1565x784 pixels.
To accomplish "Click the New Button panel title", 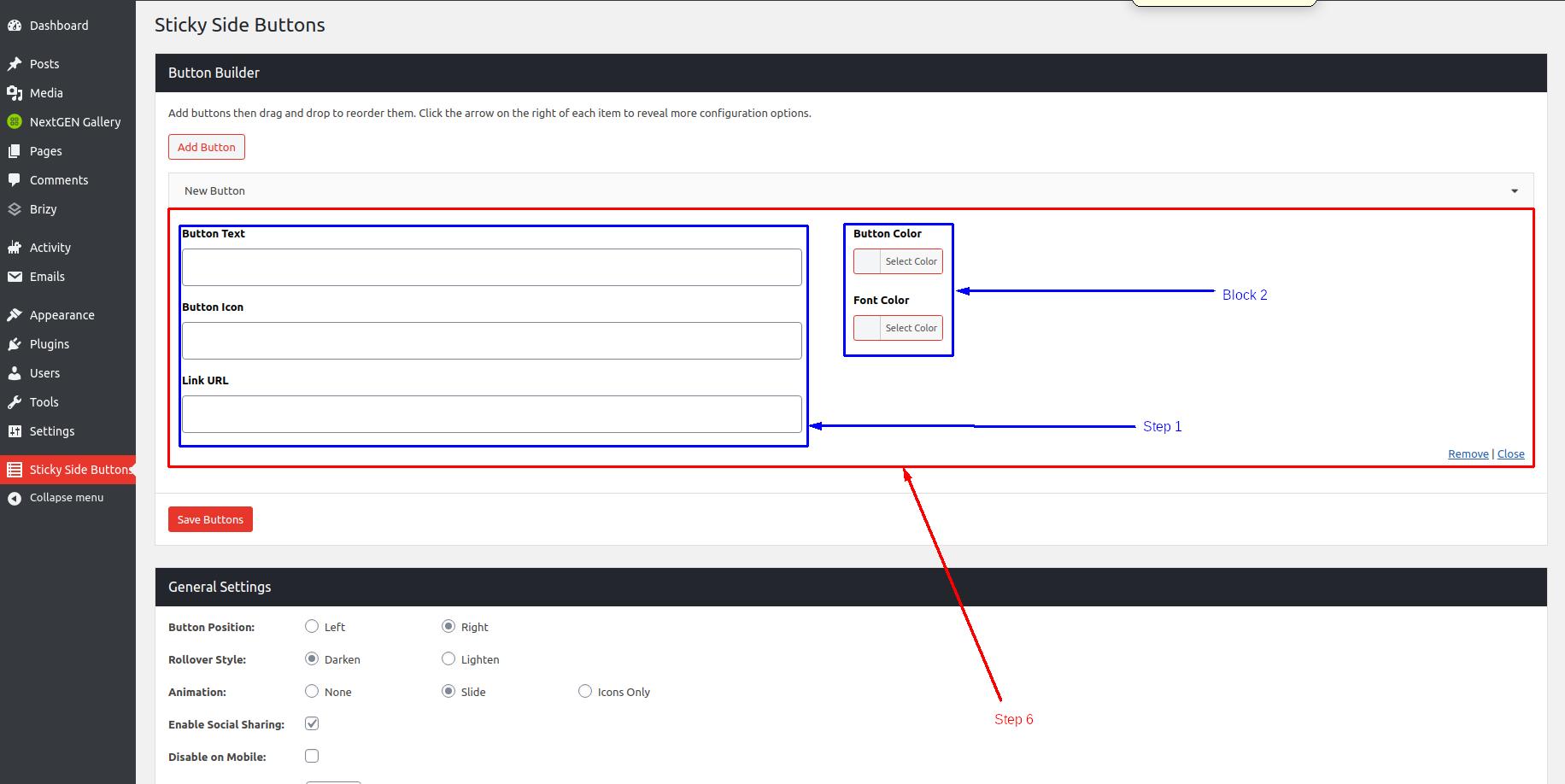I will [x=214, y=191].
